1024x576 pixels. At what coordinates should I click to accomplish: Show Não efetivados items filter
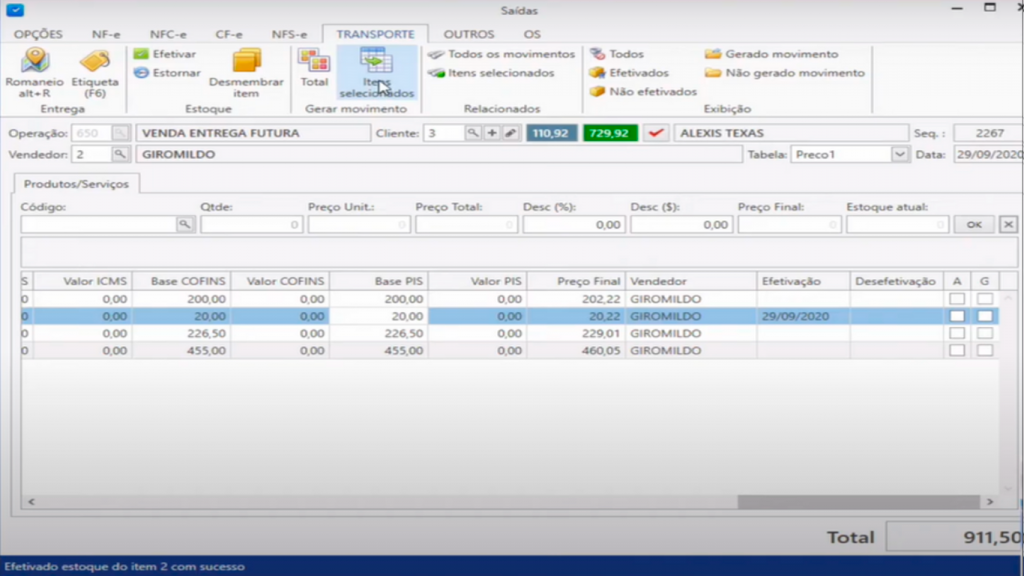tap(598, 91)
